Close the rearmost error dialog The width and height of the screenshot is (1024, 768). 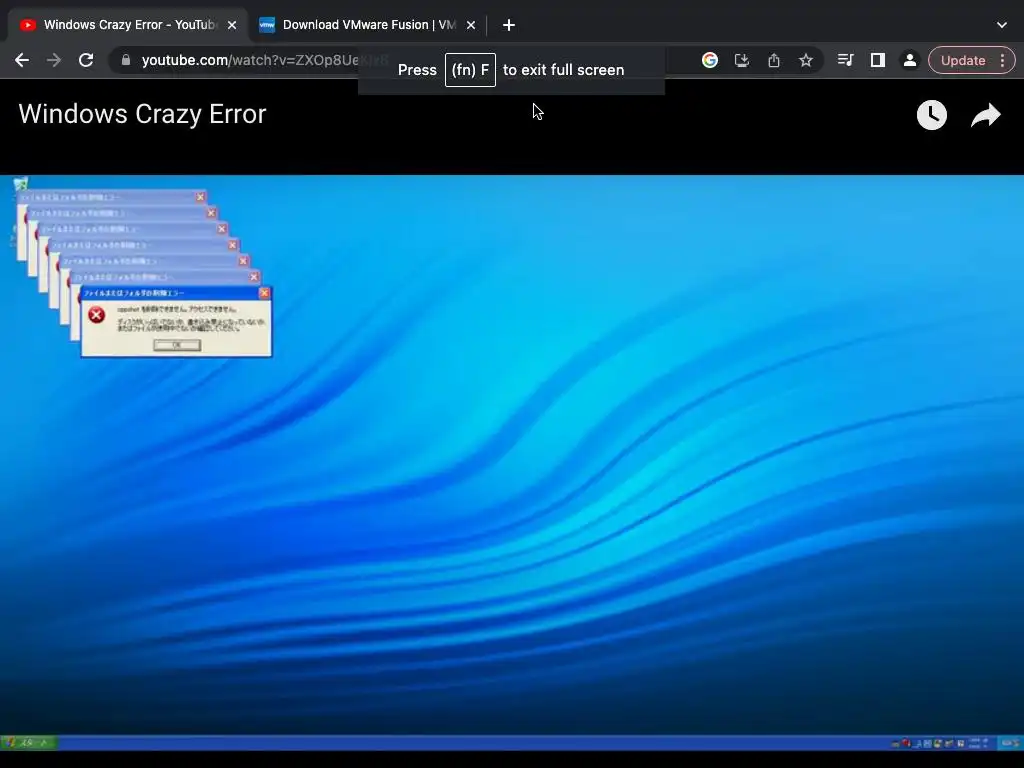[200, 197]
